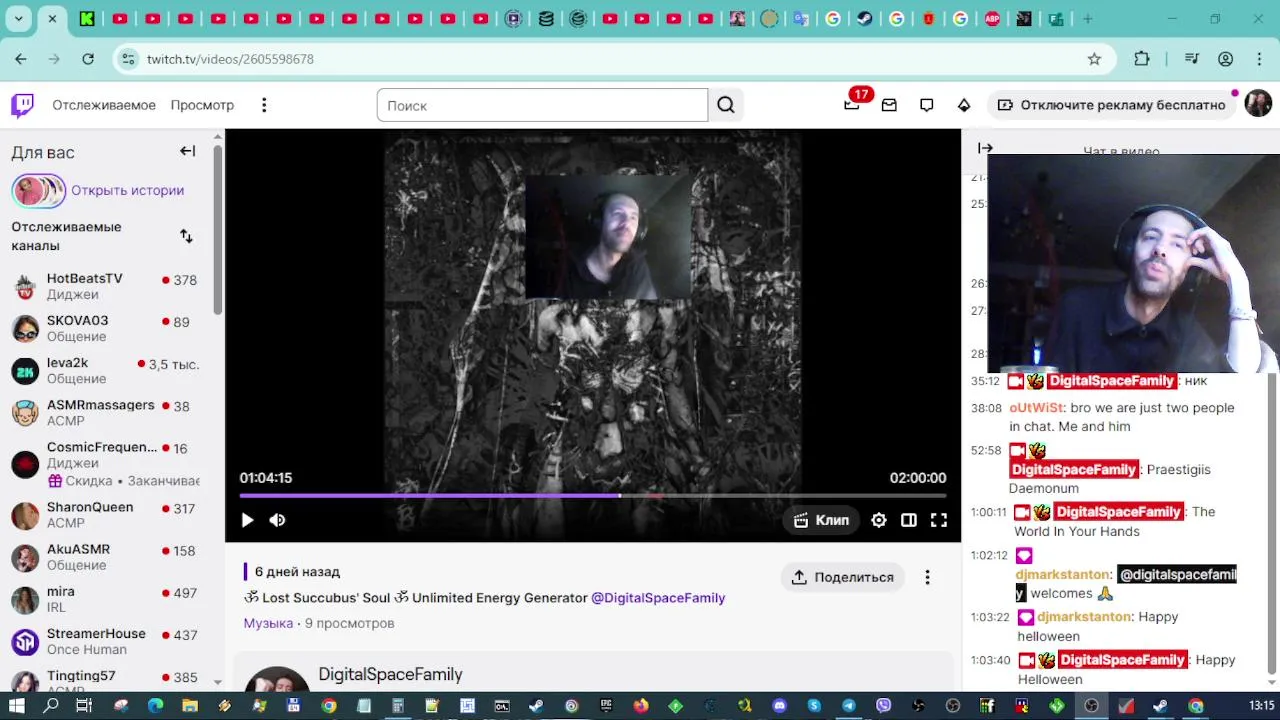This screenshot has width=1280, height=720.
Task: Open tab search dropdown arrow
Action: [18, 18]
